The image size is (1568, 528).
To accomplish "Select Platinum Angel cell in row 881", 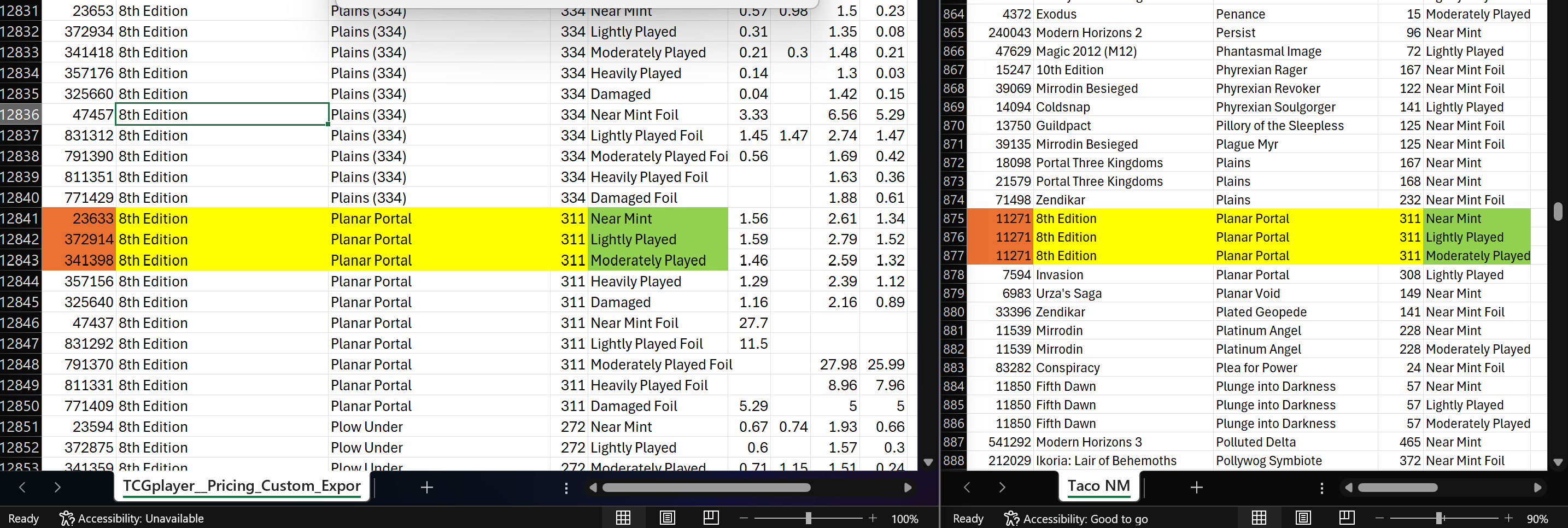I will [1295, 330].
